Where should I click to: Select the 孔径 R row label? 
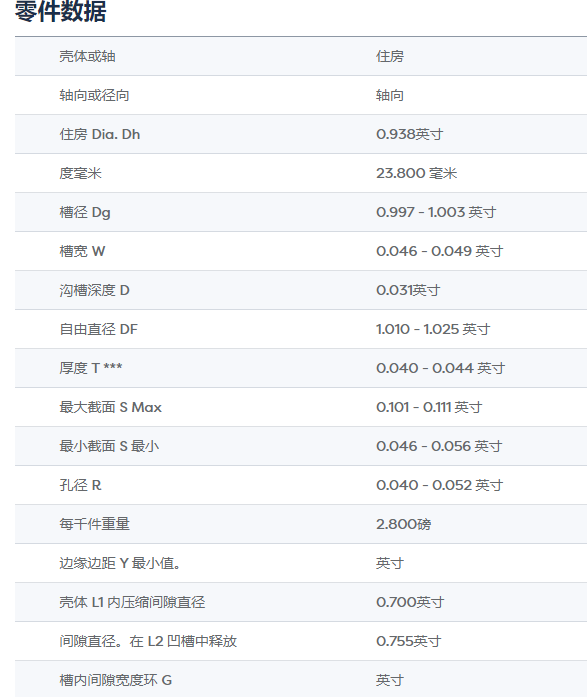coord(80,485)
